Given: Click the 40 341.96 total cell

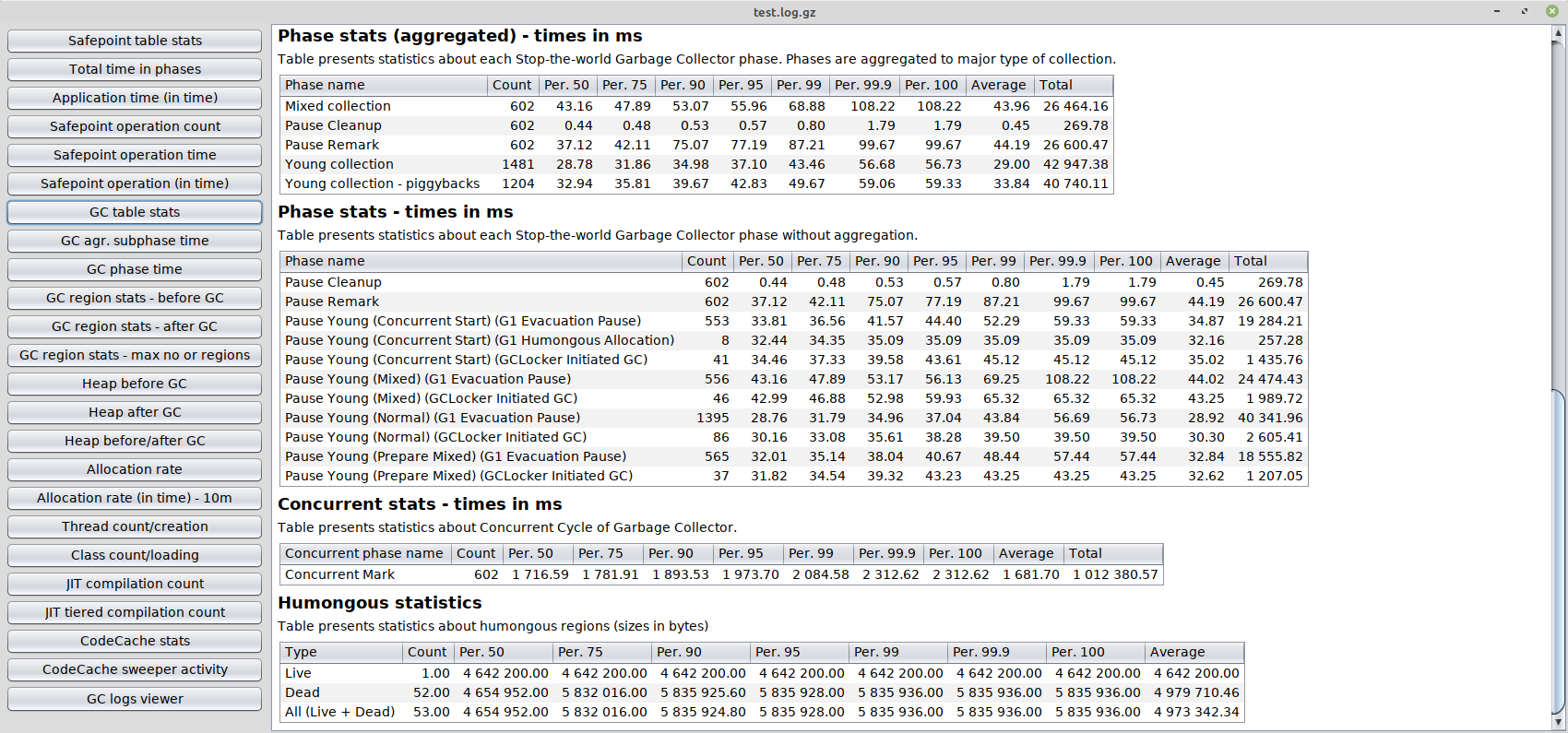Looking at the screenshot, I should click(1270, 418).
